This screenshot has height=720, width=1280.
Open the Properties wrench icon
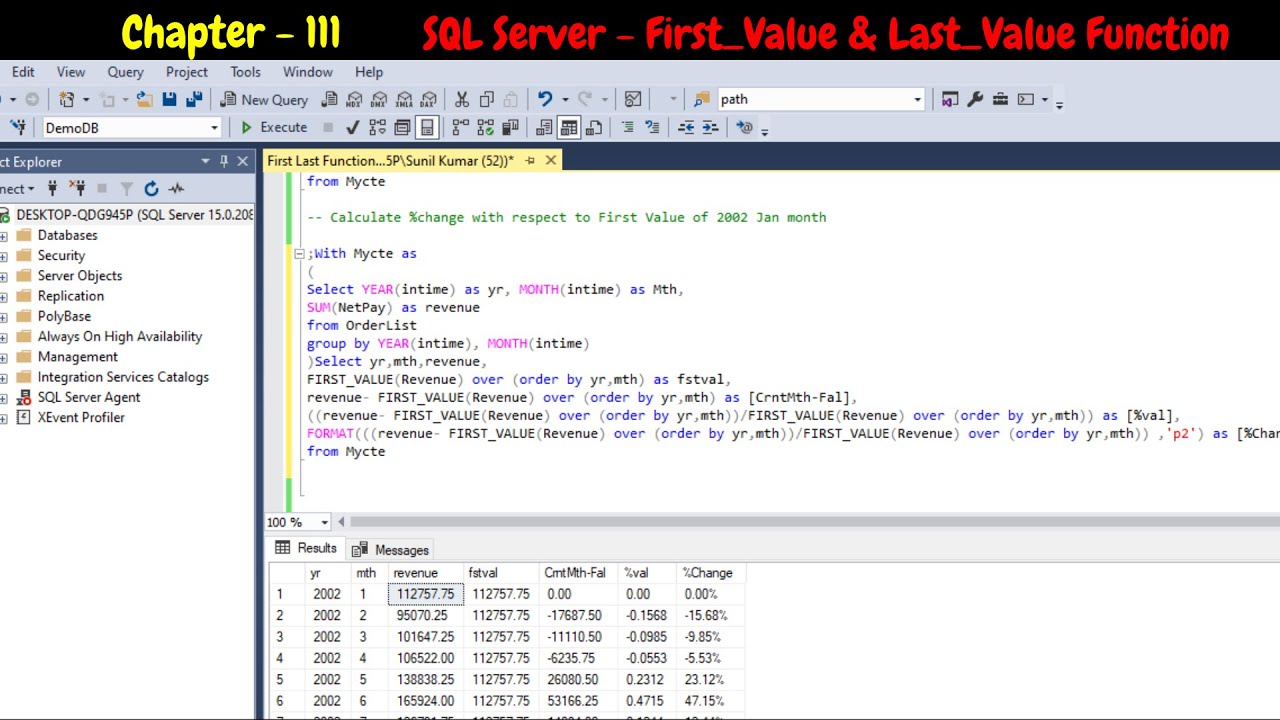975,99
